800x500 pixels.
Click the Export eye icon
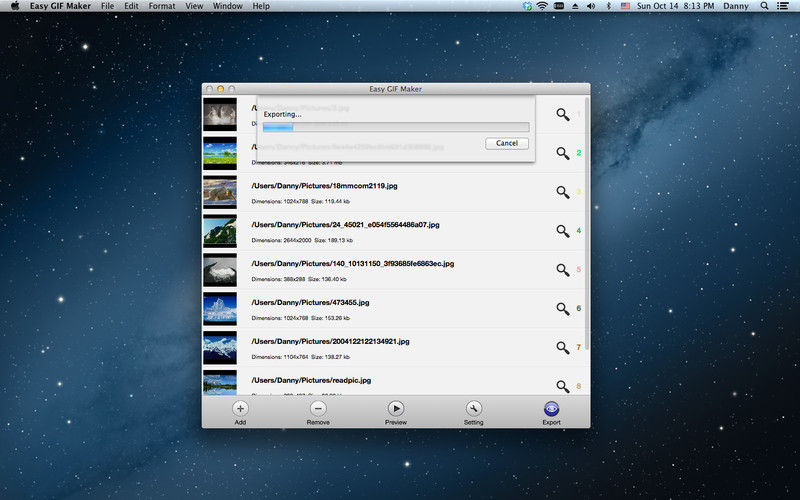point(552,409)
